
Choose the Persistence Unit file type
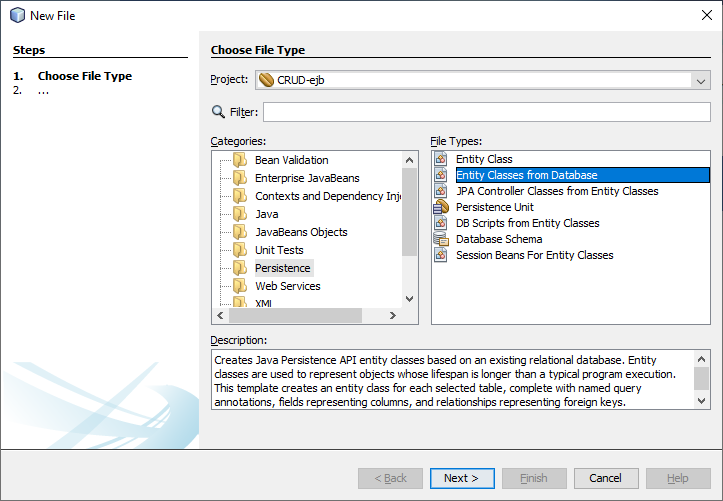click(x=495, y=207)
